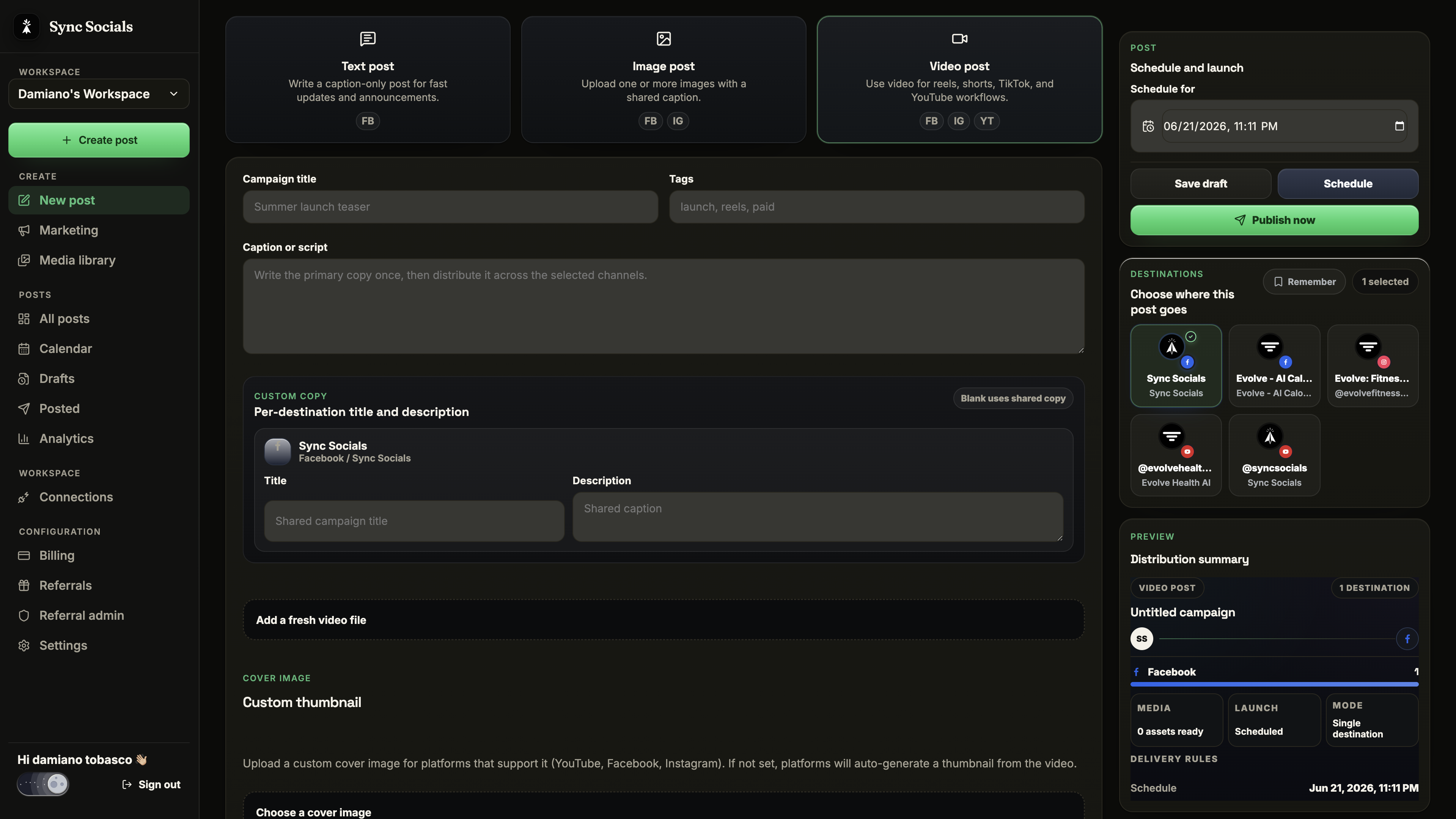Click the Facebook icon in preview header
Screen dimensions: 1456x819
click(1407, 639)
